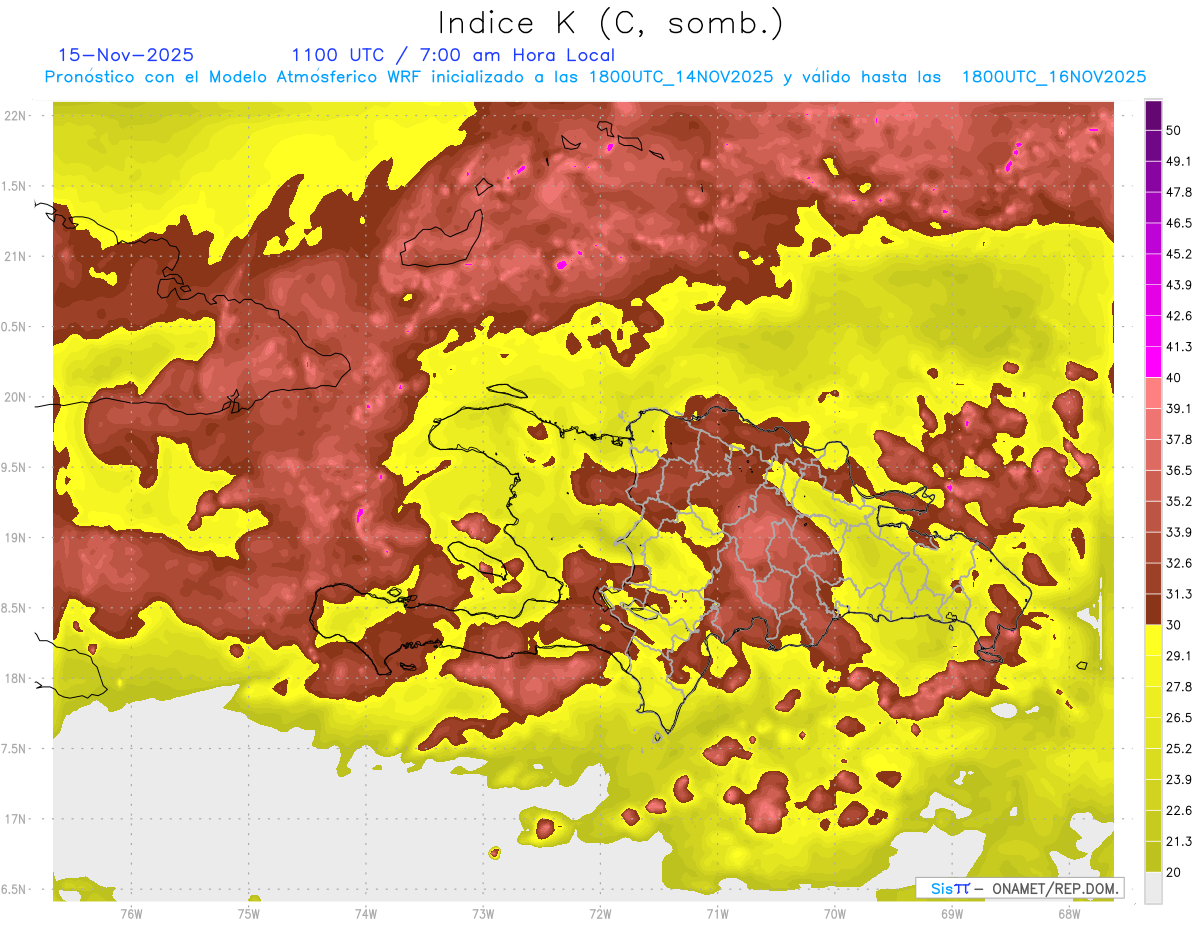
Task: Click the colorbar value "40"
Action: click(x=1174, y=377)
